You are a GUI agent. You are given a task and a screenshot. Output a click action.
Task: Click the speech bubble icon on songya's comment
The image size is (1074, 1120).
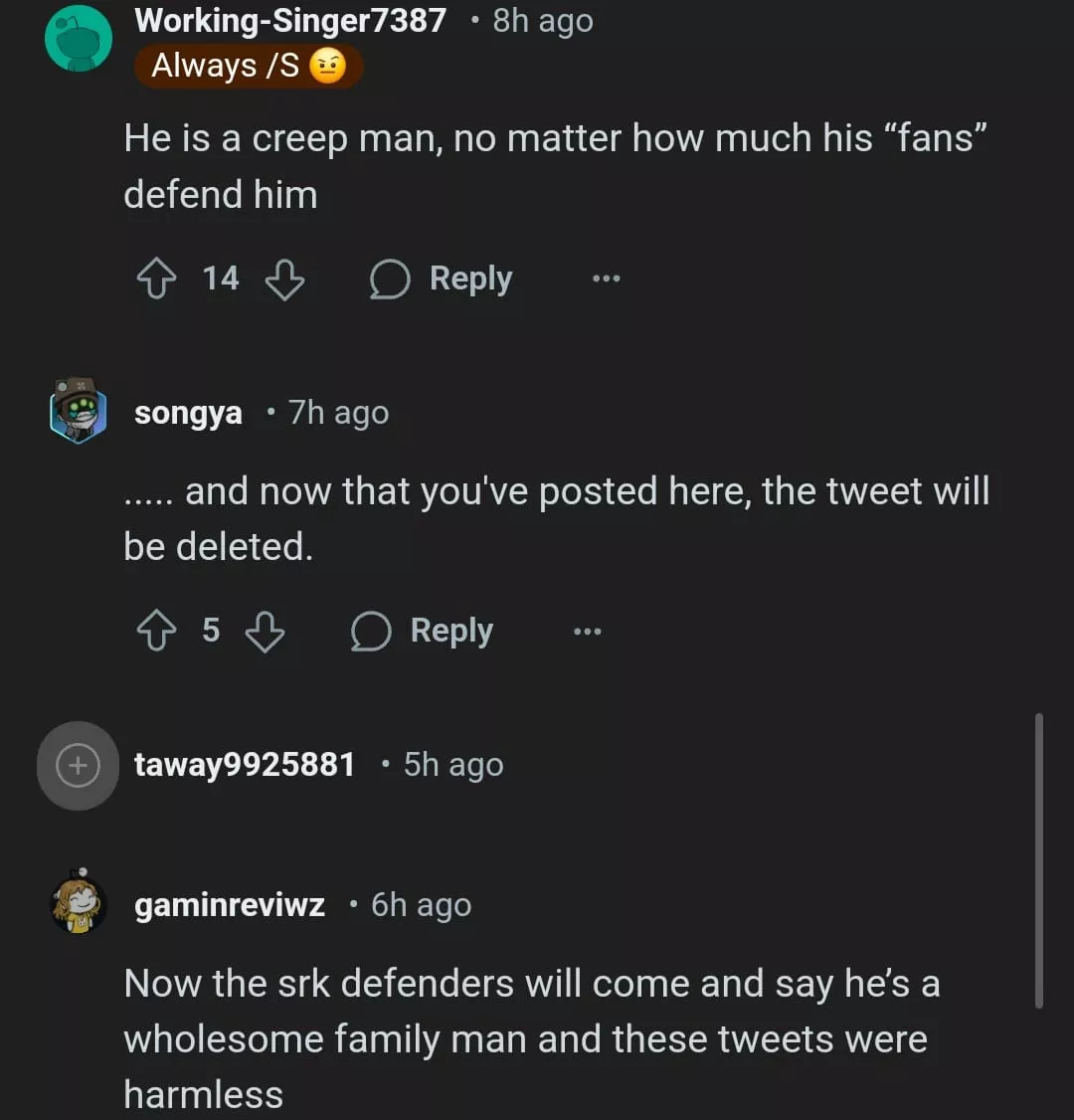(371, 632)
